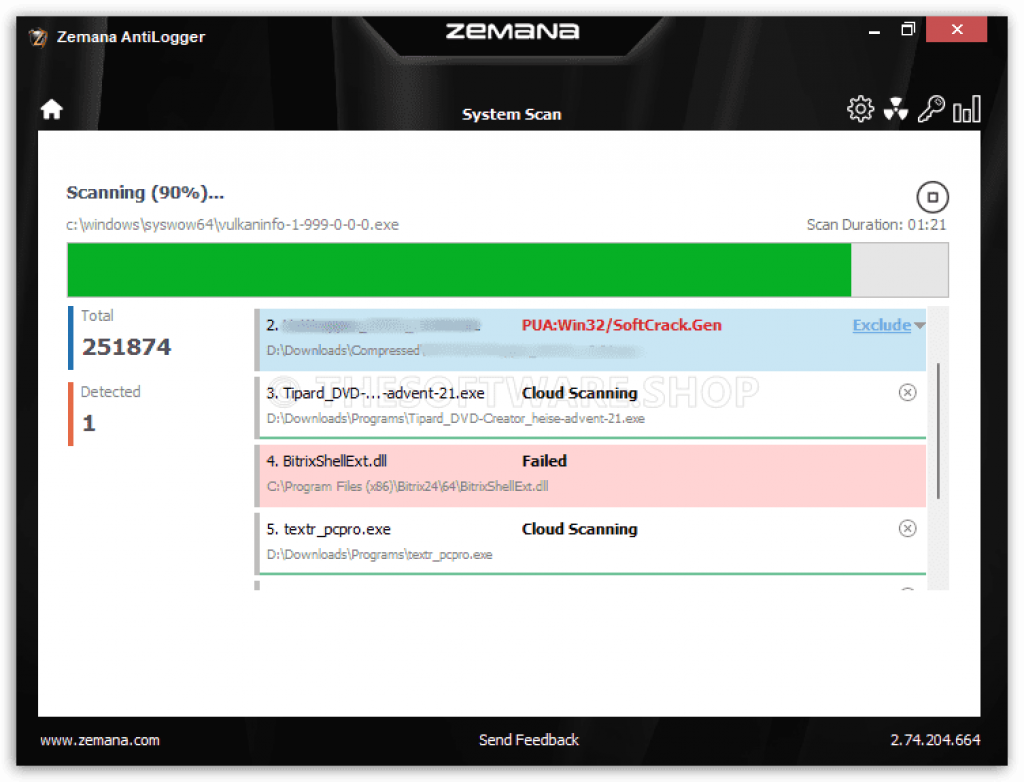The height and width of the screenshot is (782, 1024).
Task: Click the scanned path vulkaninfo-1-999-0-0-0.exe
Action: pos(232,225)
